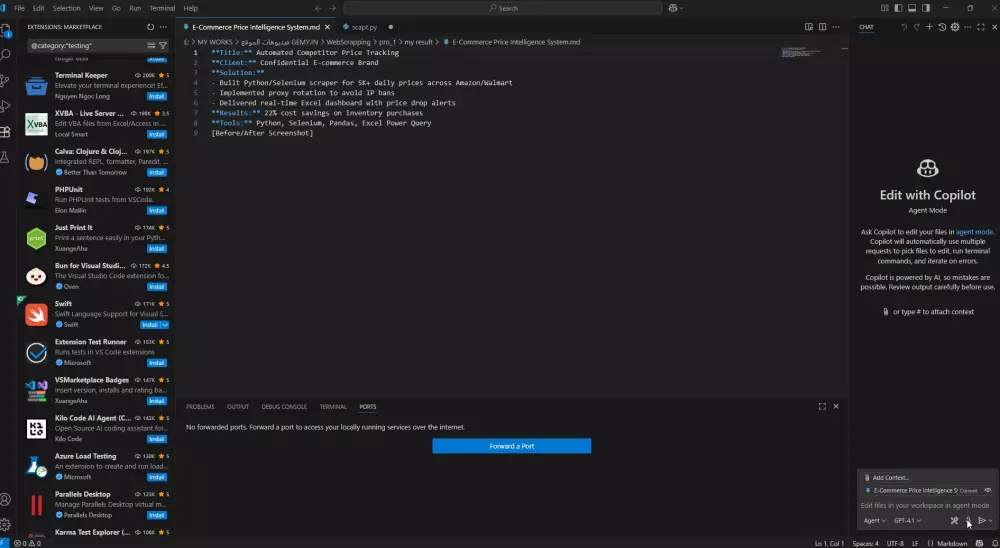Start a new chat with plus icon
1000x548 pixels.
[x=929, y=27]
